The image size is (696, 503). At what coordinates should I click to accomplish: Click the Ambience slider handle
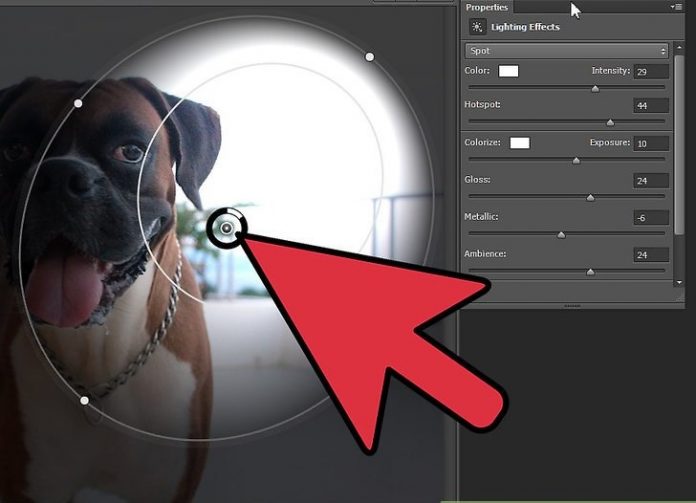click(590, 271)
